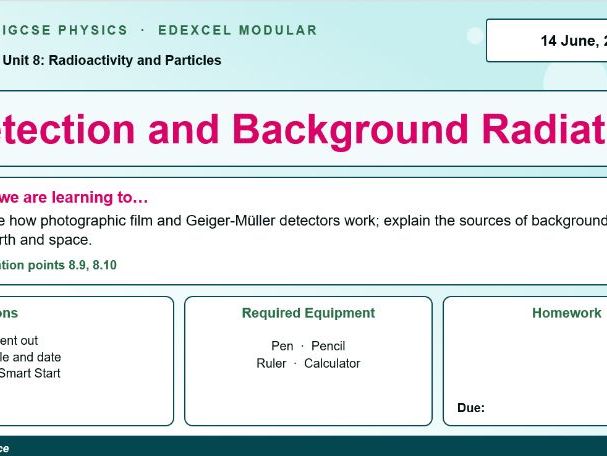Select the word 'Calculator' in equipment list
This screenshot has height=456, width=607.
pyautogui.click(x=332, y=363)
